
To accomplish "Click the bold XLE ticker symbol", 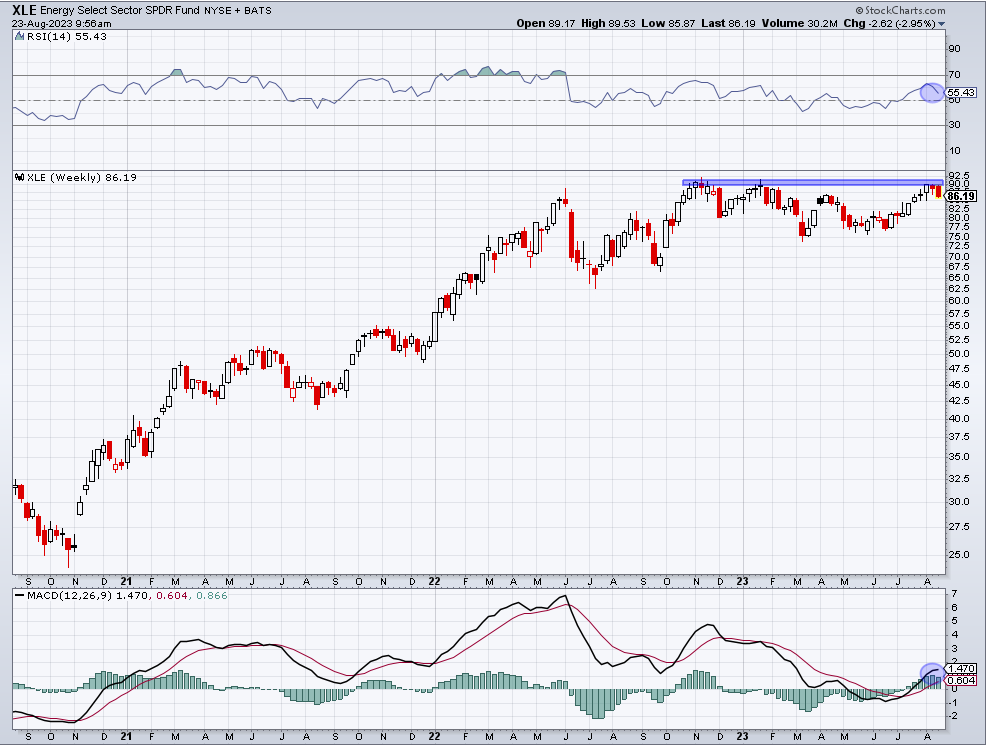I will pos(25,10).
